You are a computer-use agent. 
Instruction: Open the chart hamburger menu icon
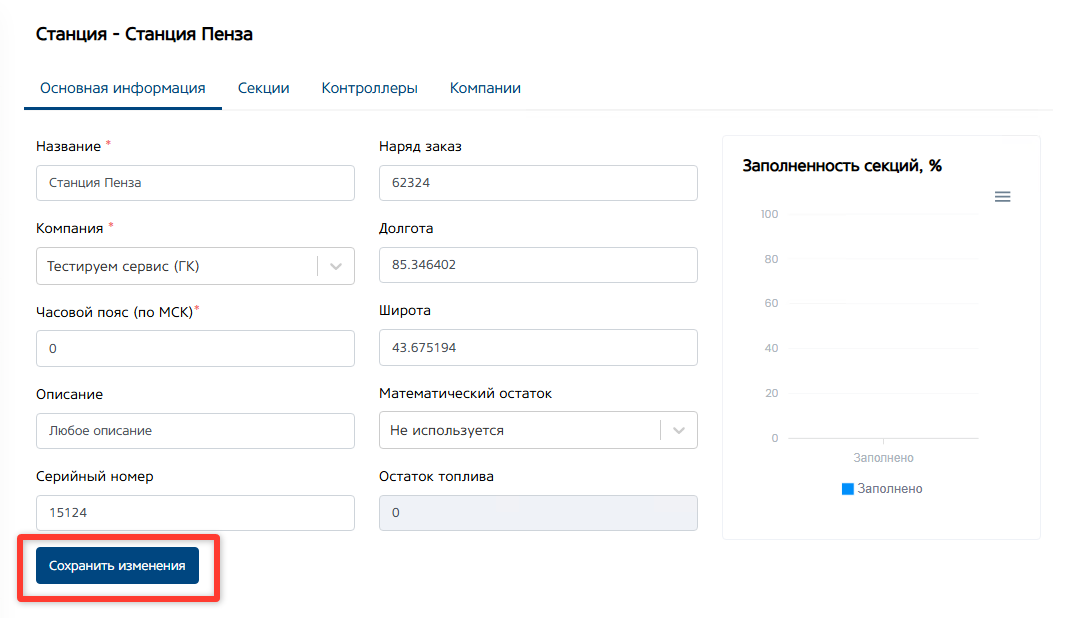(x=1002, y=197)
